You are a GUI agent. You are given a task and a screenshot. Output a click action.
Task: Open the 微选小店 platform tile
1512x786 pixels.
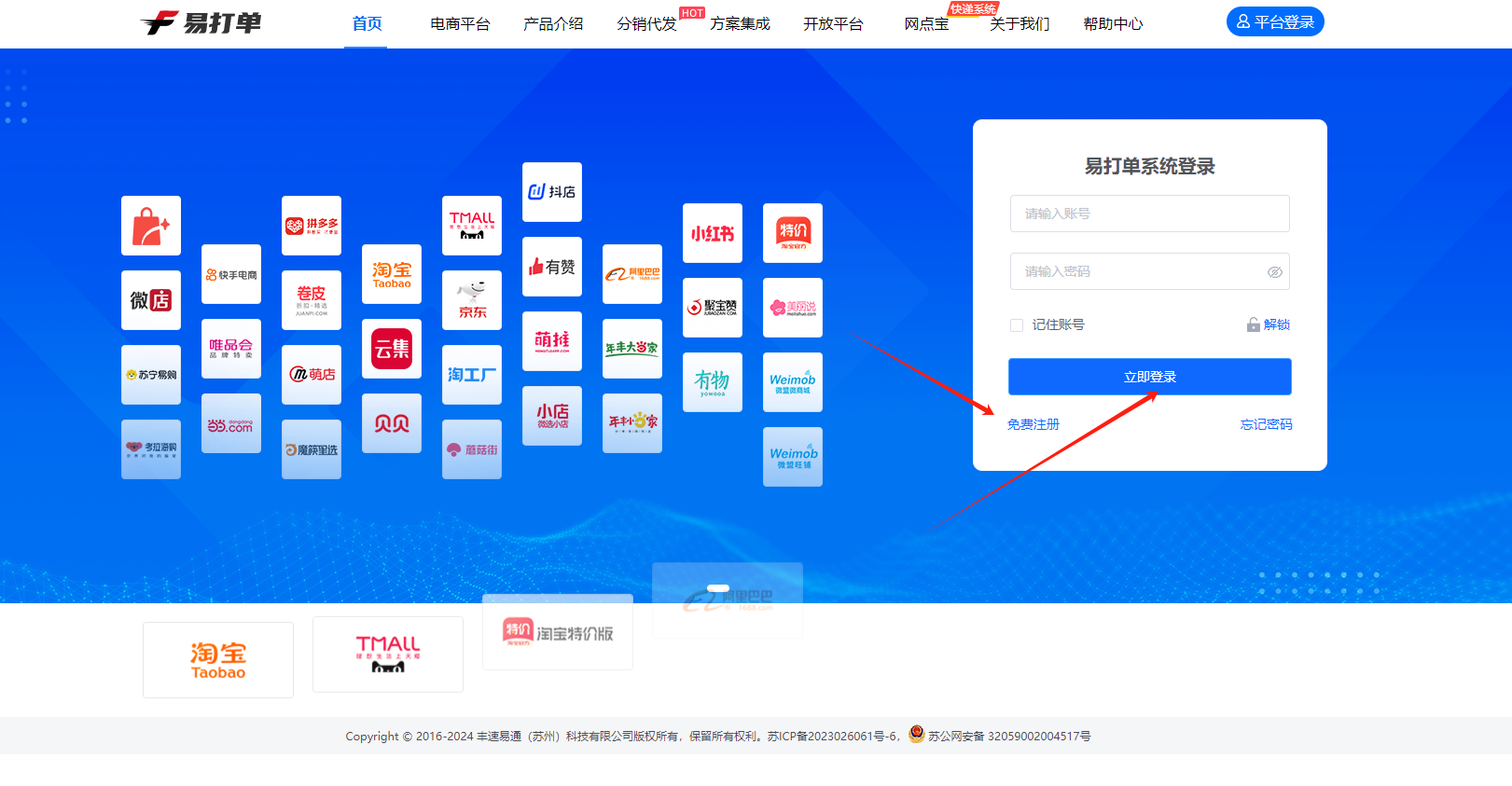tap(552, 416)
